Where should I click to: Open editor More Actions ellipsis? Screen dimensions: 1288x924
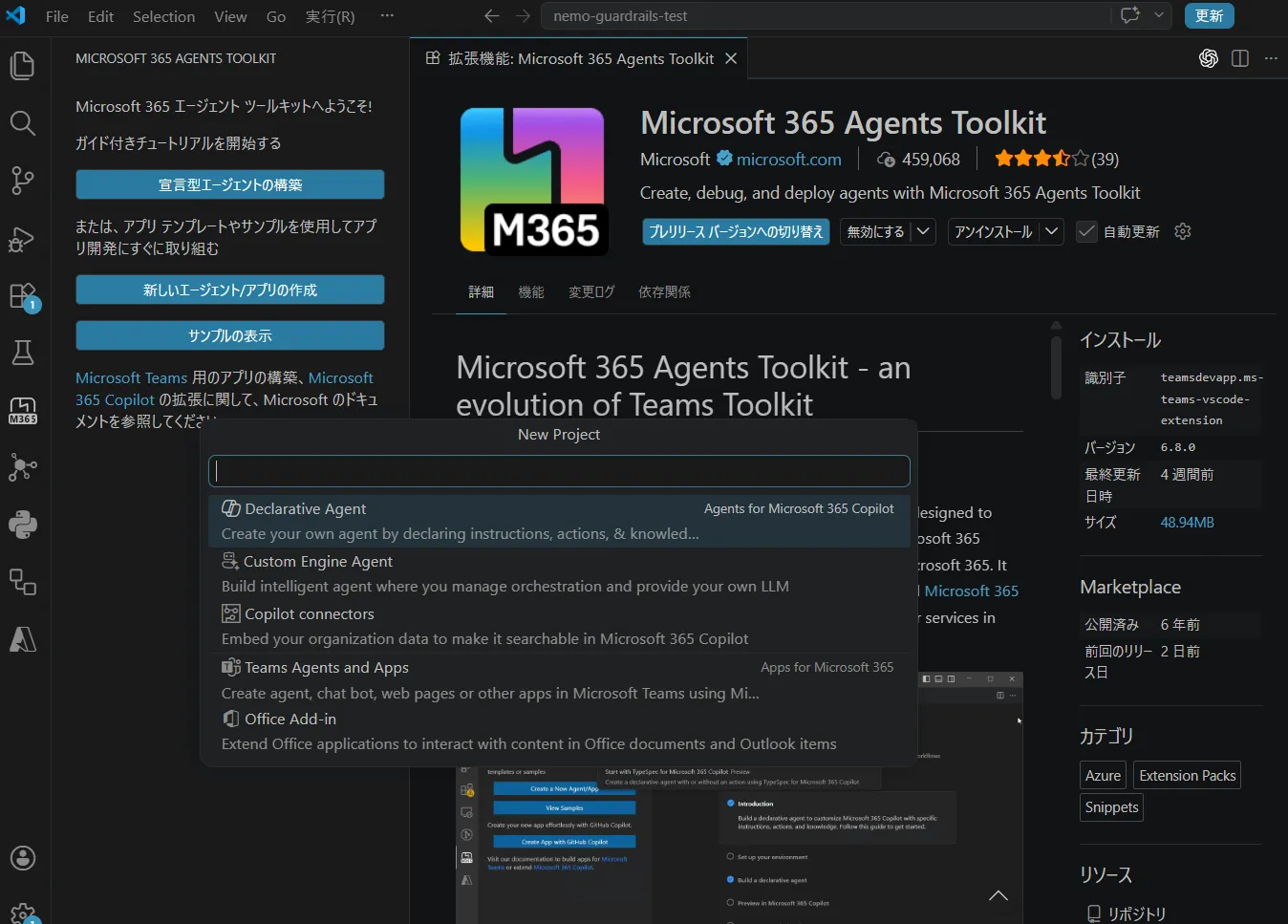point(1271,58)
